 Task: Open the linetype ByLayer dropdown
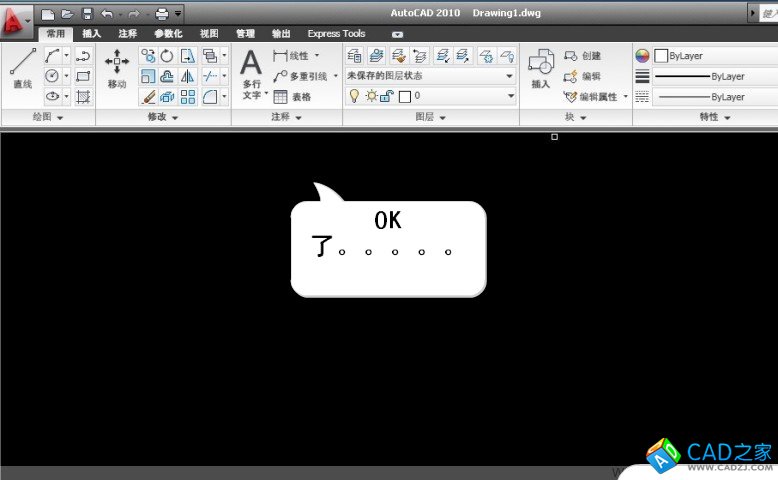[715, 97]
